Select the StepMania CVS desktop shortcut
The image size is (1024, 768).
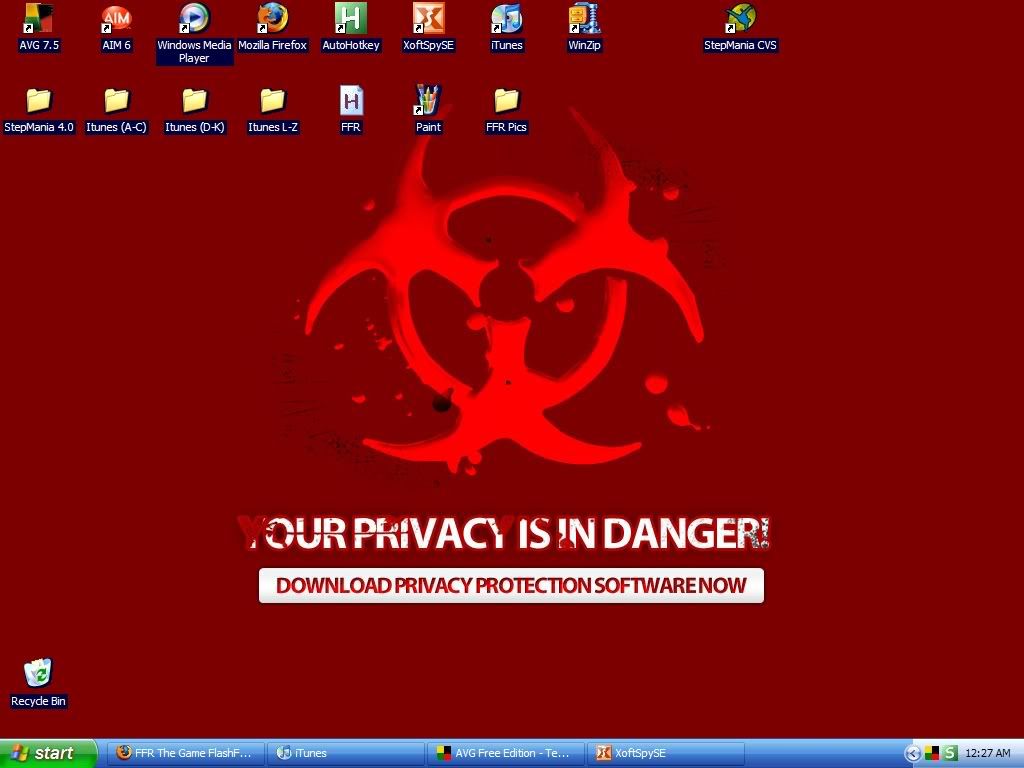coord(740,20)
